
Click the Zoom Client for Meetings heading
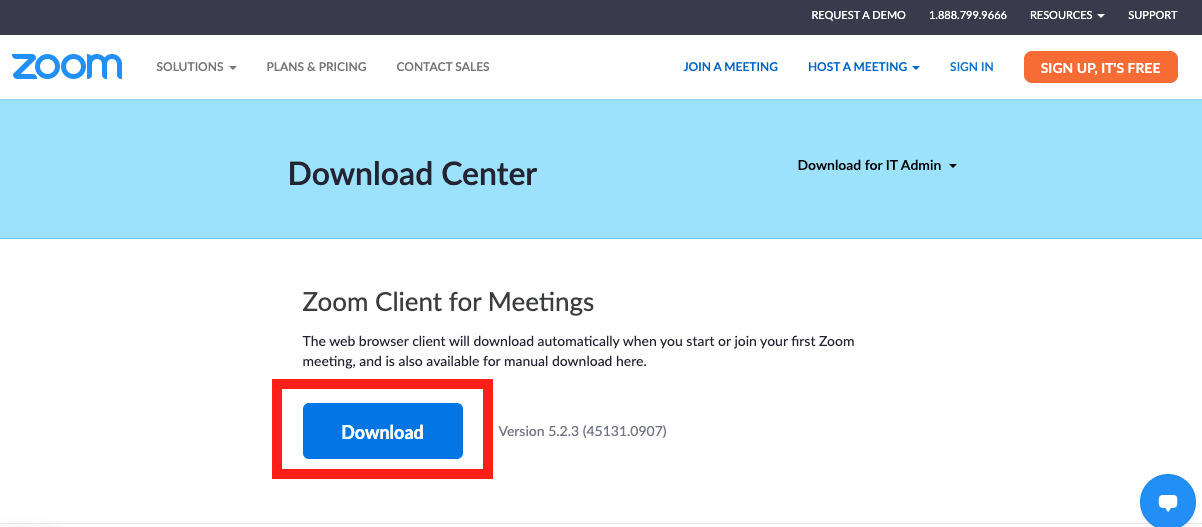click(x=448, y=301)
